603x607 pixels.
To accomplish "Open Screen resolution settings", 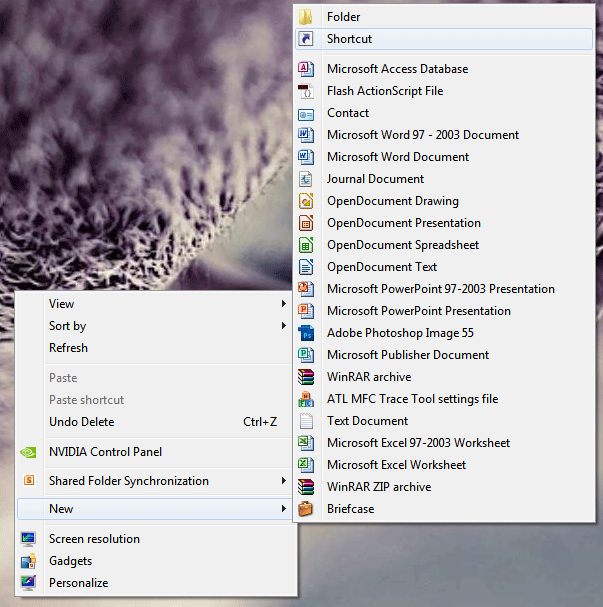I will tap(156, 539).
